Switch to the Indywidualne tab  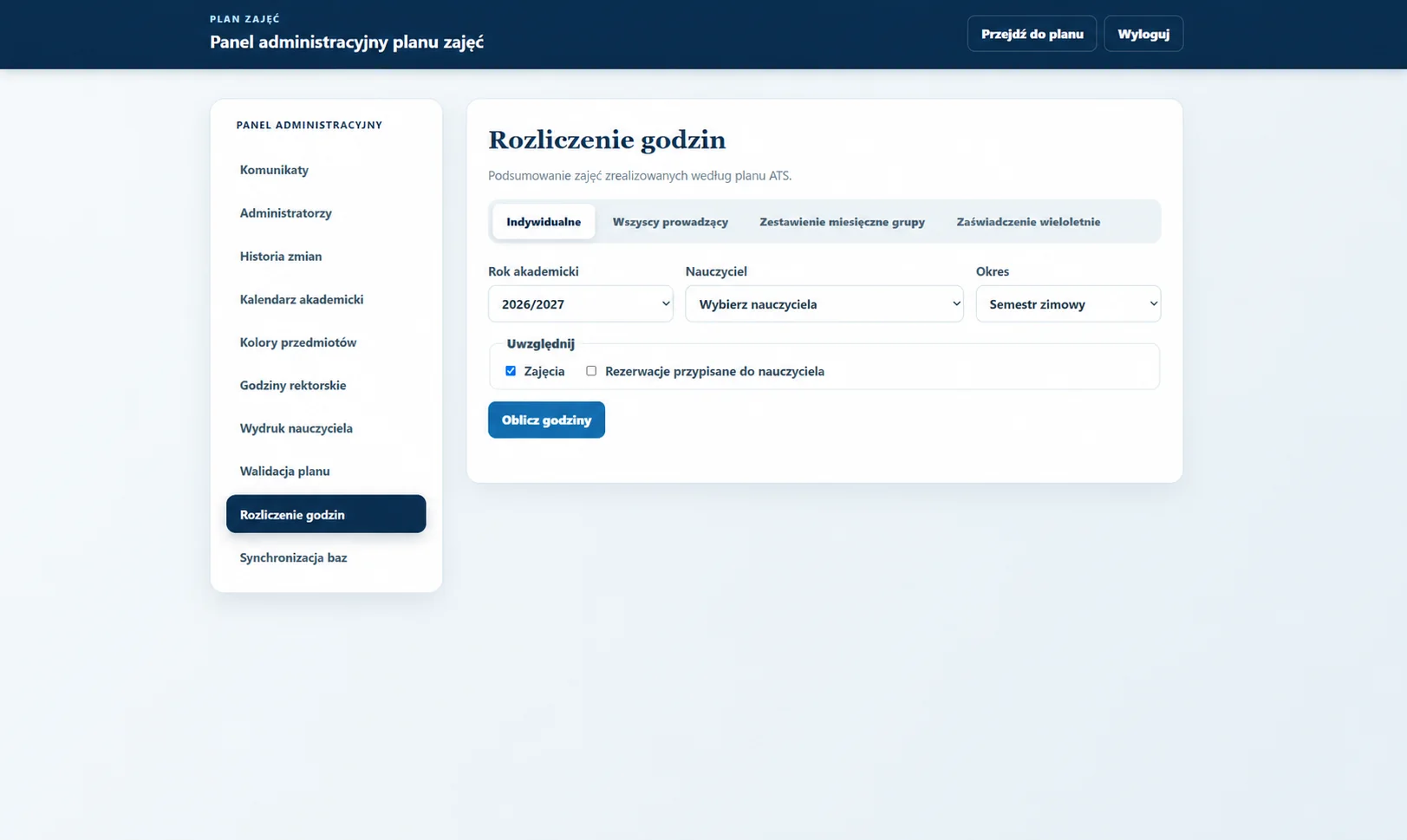(544, 222)
